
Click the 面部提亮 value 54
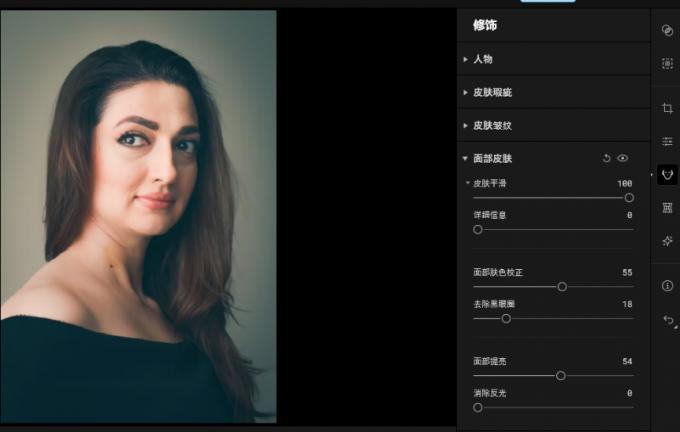[x=627, y=361]
